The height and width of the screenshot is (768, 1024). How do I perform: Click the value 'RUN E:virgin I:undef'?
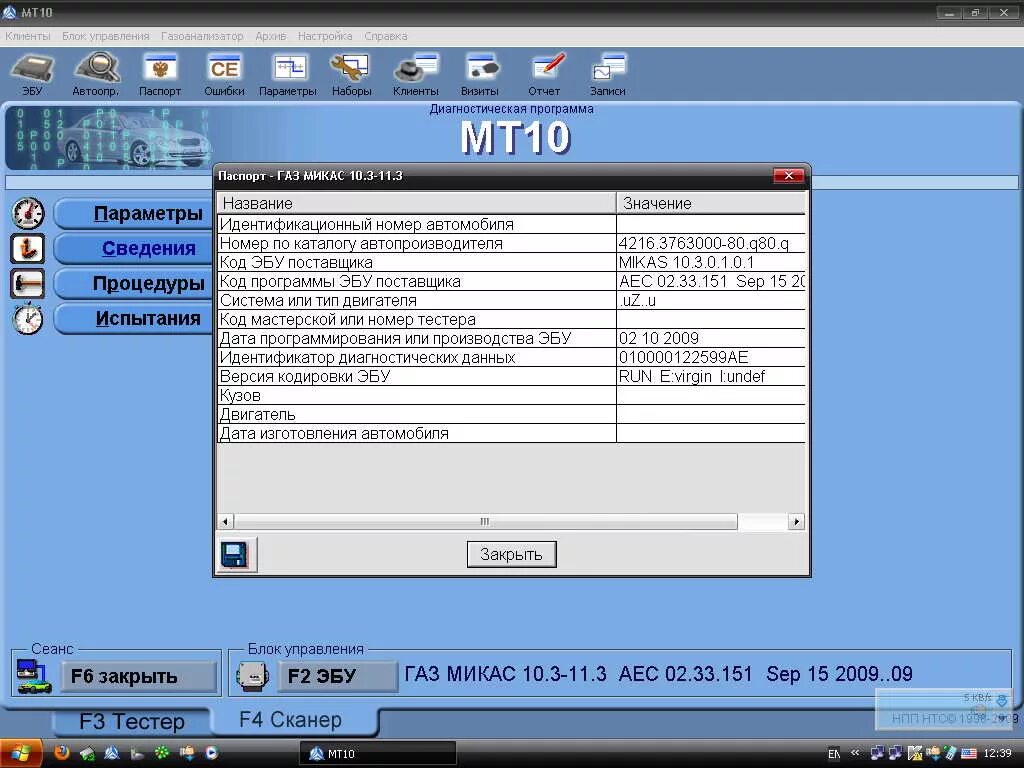click(692, 376)
